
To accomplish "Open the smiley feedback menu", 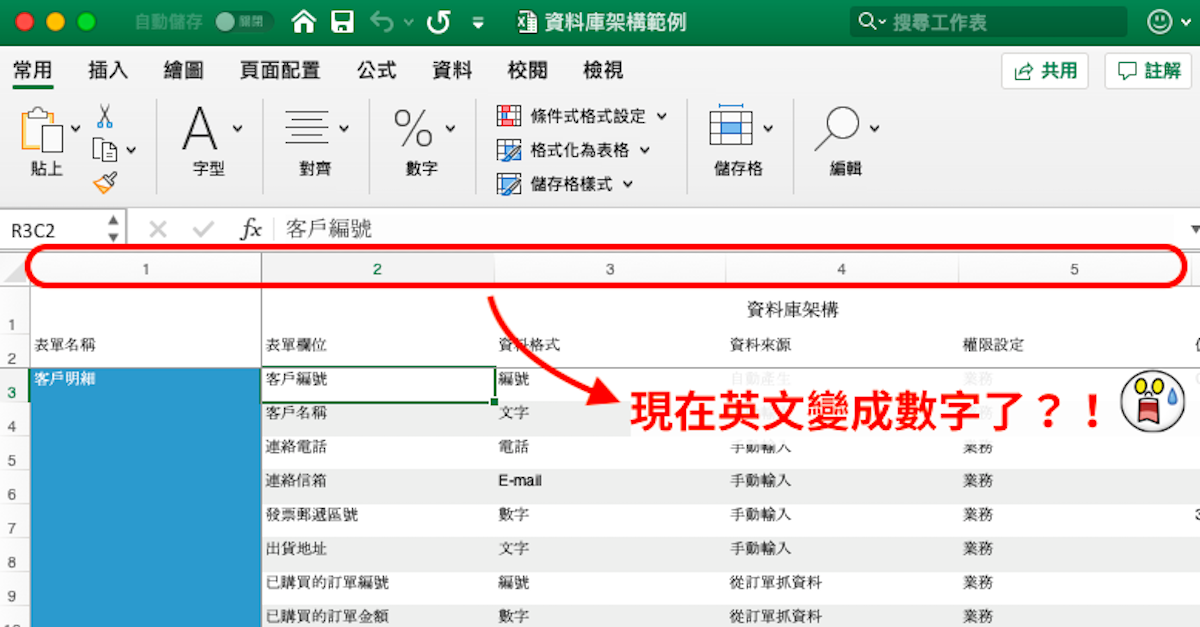I will [1161, 21].
